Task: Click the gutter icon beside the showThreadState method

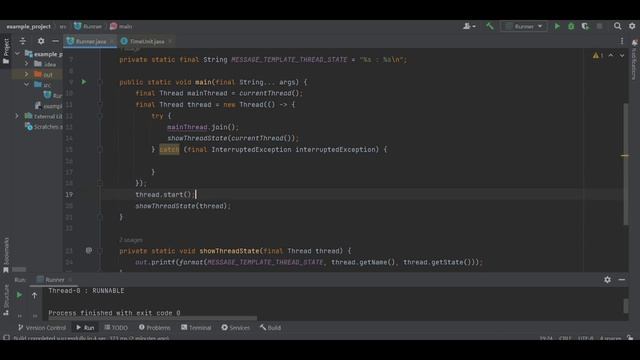Action: click(89, 251)
